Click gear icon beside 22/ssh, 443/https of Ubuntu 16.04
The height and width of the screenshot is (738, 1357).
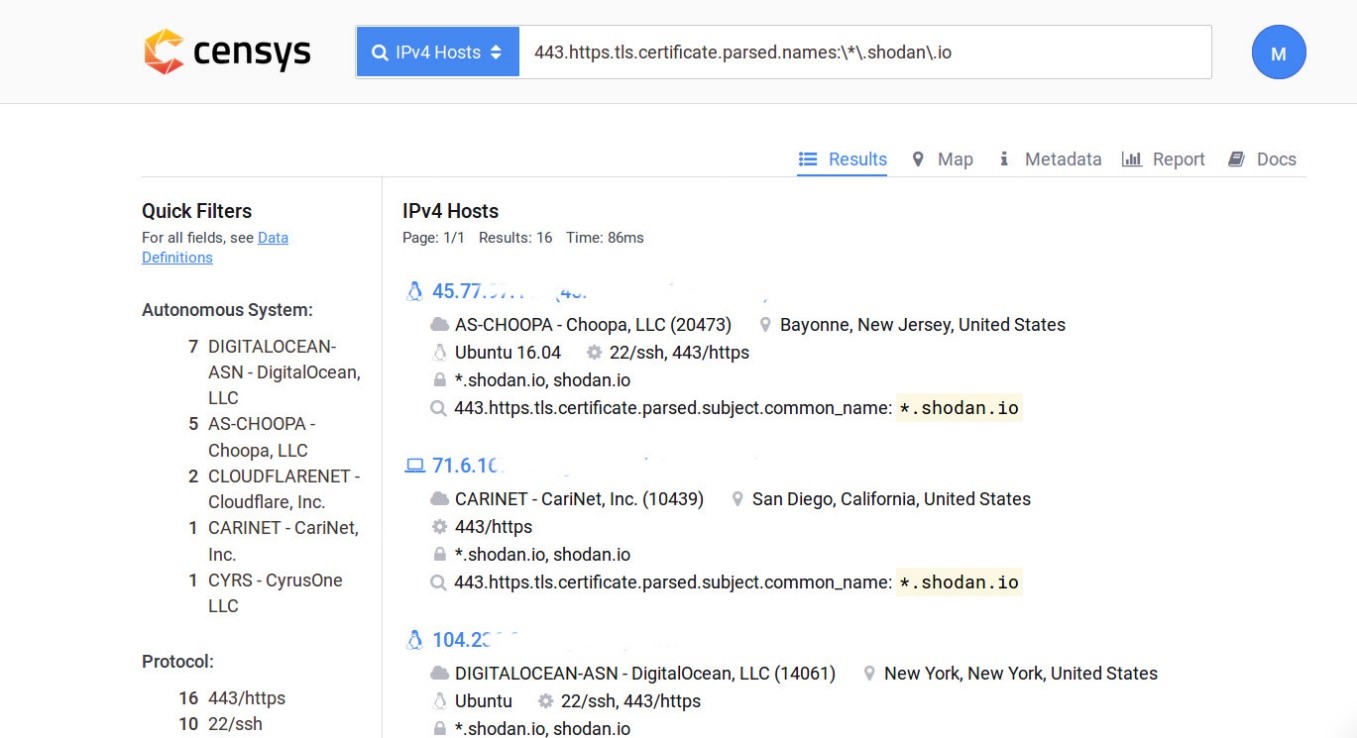tap(594, 352)
